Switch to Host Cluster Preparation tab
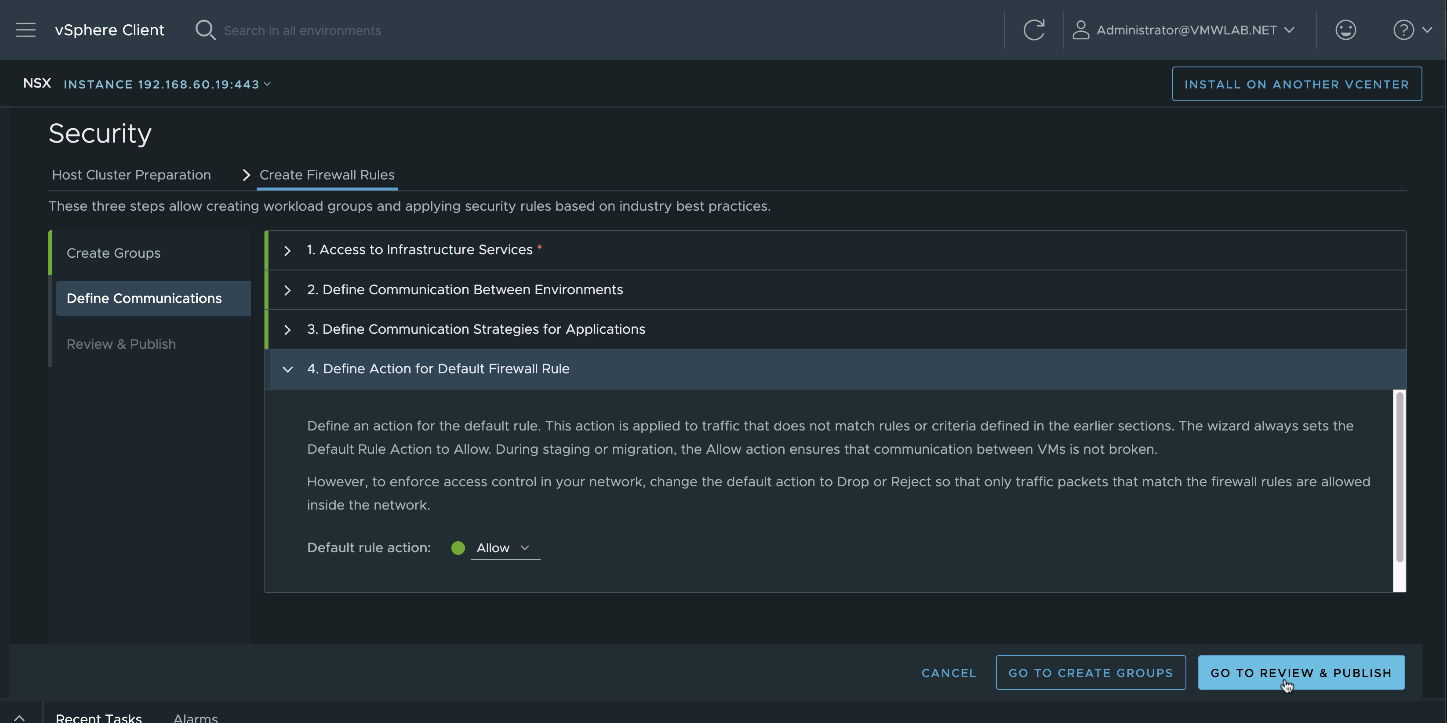 tap(131, 175)
